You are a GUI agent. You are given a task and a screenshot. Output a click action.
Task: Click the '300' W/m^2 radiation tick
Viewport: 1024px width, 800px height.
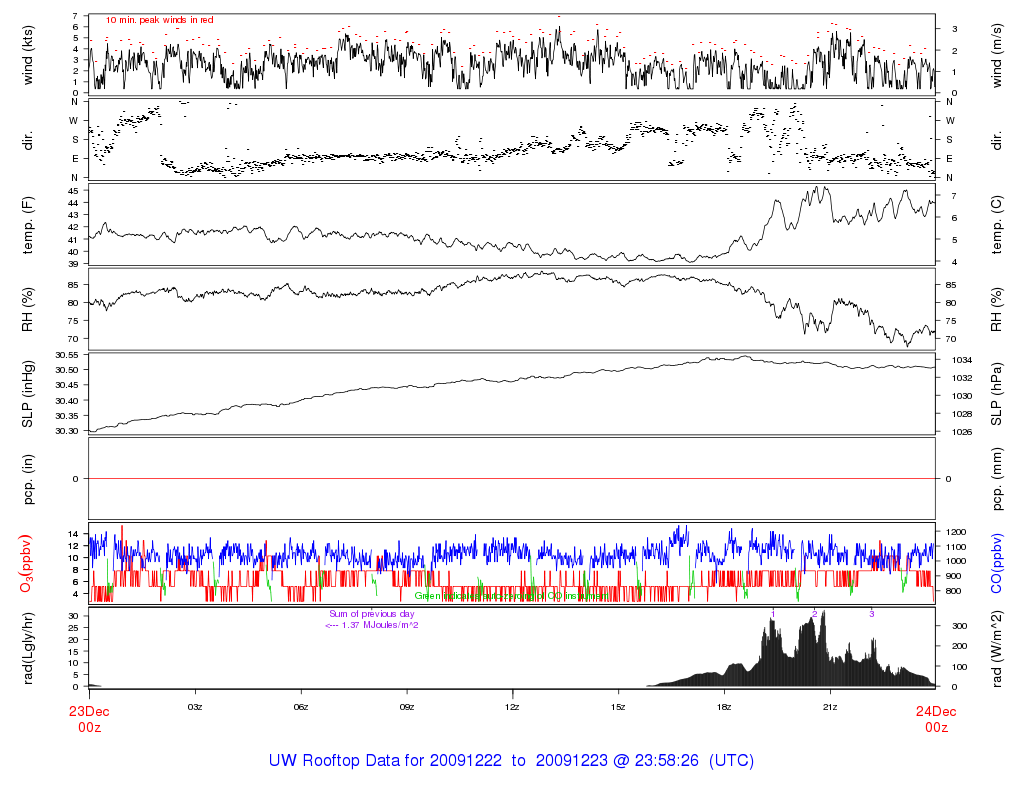960,626
